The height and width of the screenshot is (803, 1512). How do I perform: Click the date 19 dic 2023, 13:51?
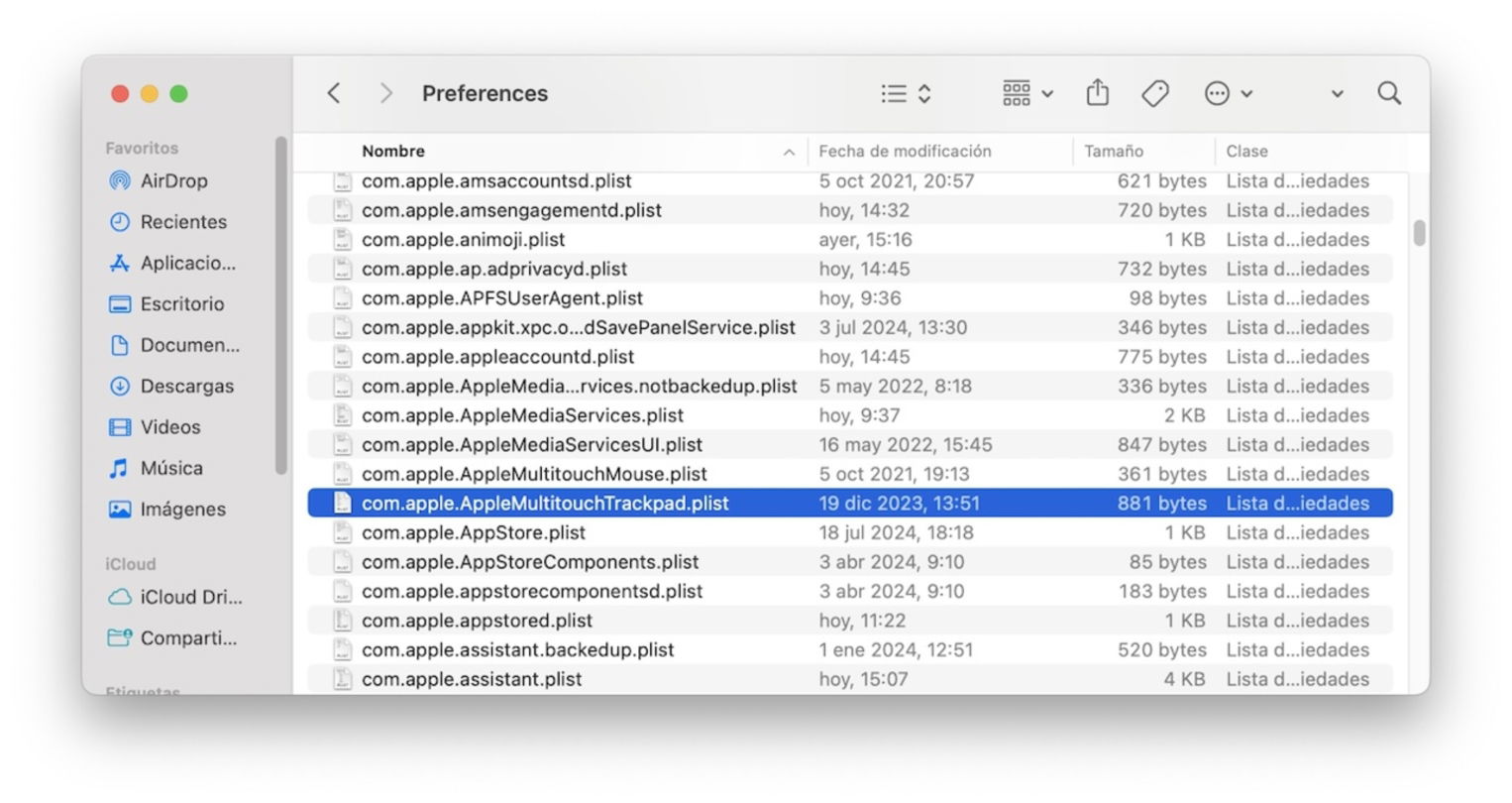[x=899, y=503]
